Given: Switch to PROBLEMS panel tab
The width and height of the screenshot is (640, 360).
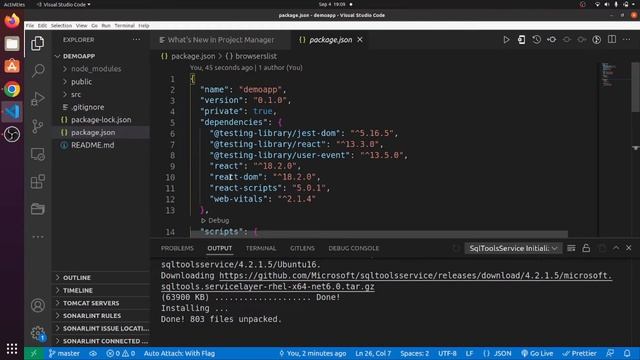Looking at the screenshot, I should click(x=177, y=248).
